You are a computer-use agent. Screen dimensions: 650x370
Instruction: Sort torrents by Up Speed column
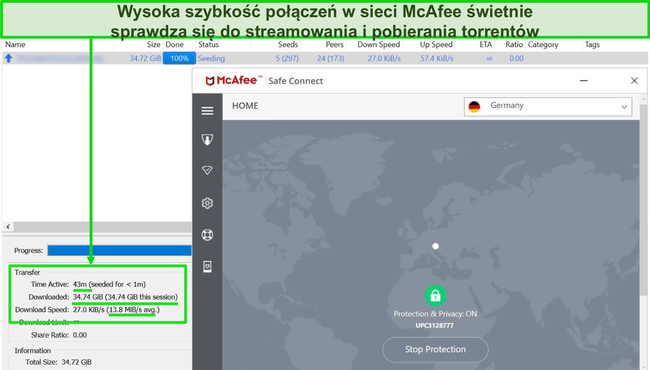tap(436, 45)
